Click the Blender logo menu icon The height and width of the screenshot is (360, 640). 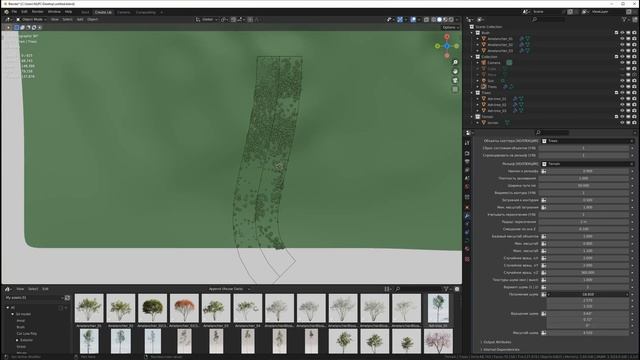click(6, 12)
